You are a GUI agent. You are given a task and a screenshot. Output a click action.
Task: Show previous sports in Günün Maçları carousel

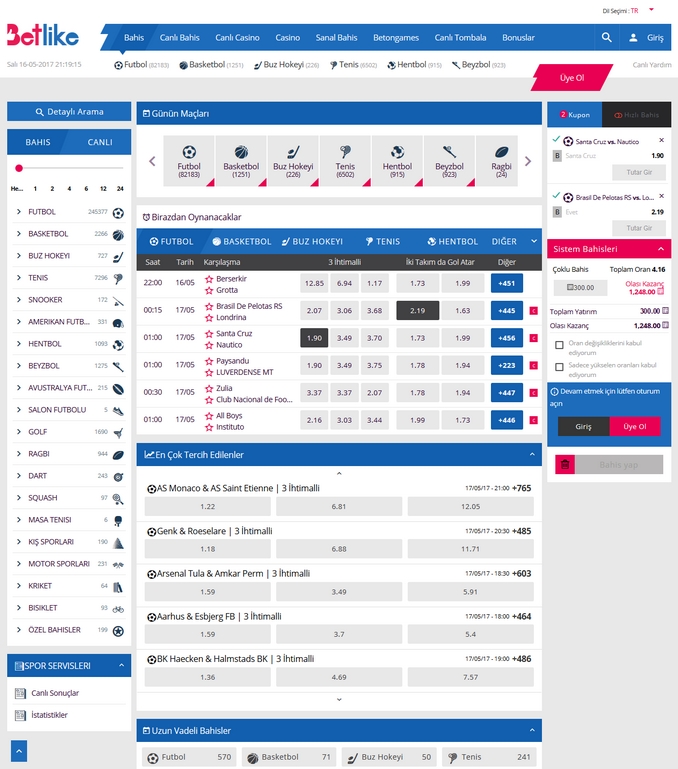click(152, 161)
